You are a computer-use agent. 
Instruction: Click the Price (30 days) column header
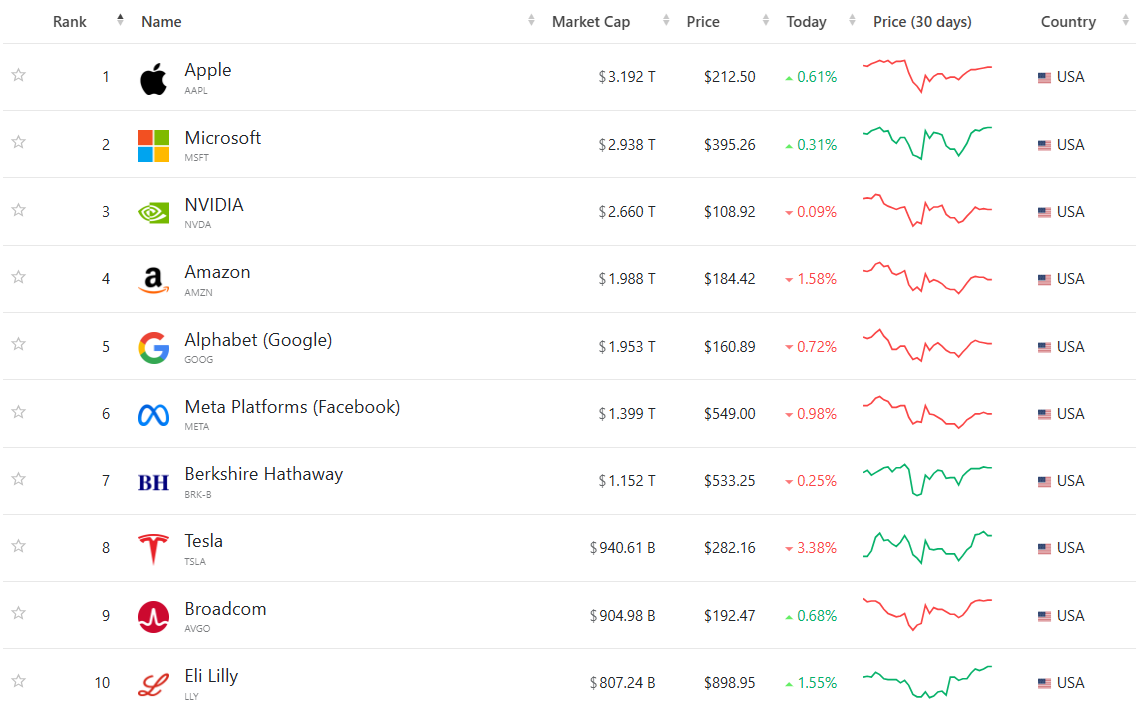922,22
